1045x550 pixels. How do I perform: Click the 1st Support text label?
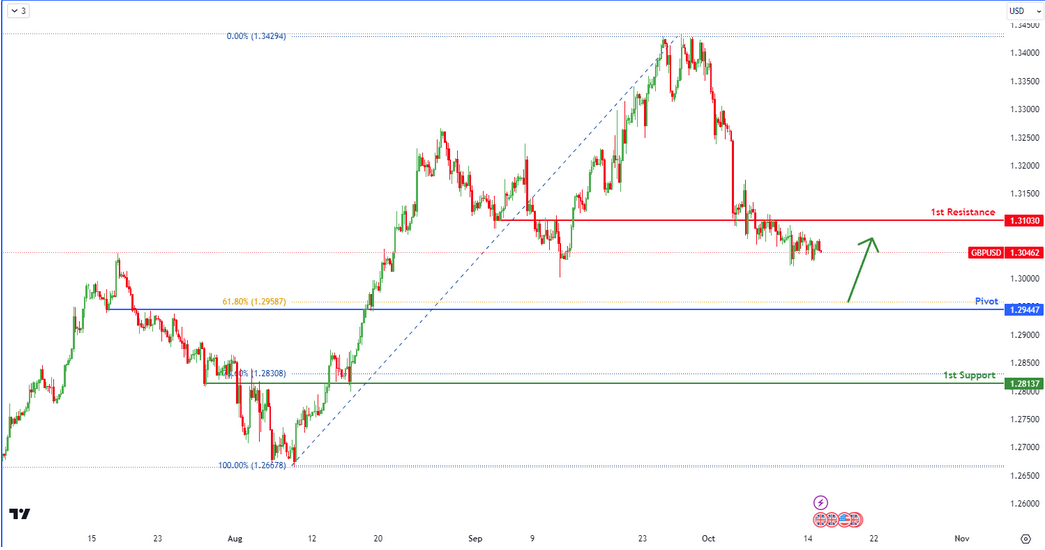tap(968, 375)
